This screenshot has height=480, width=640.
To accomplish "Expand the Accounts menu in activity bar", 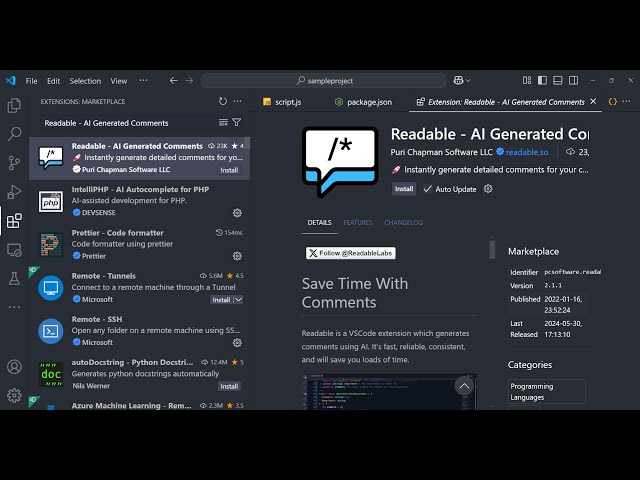I will click(x=14, y=367).
